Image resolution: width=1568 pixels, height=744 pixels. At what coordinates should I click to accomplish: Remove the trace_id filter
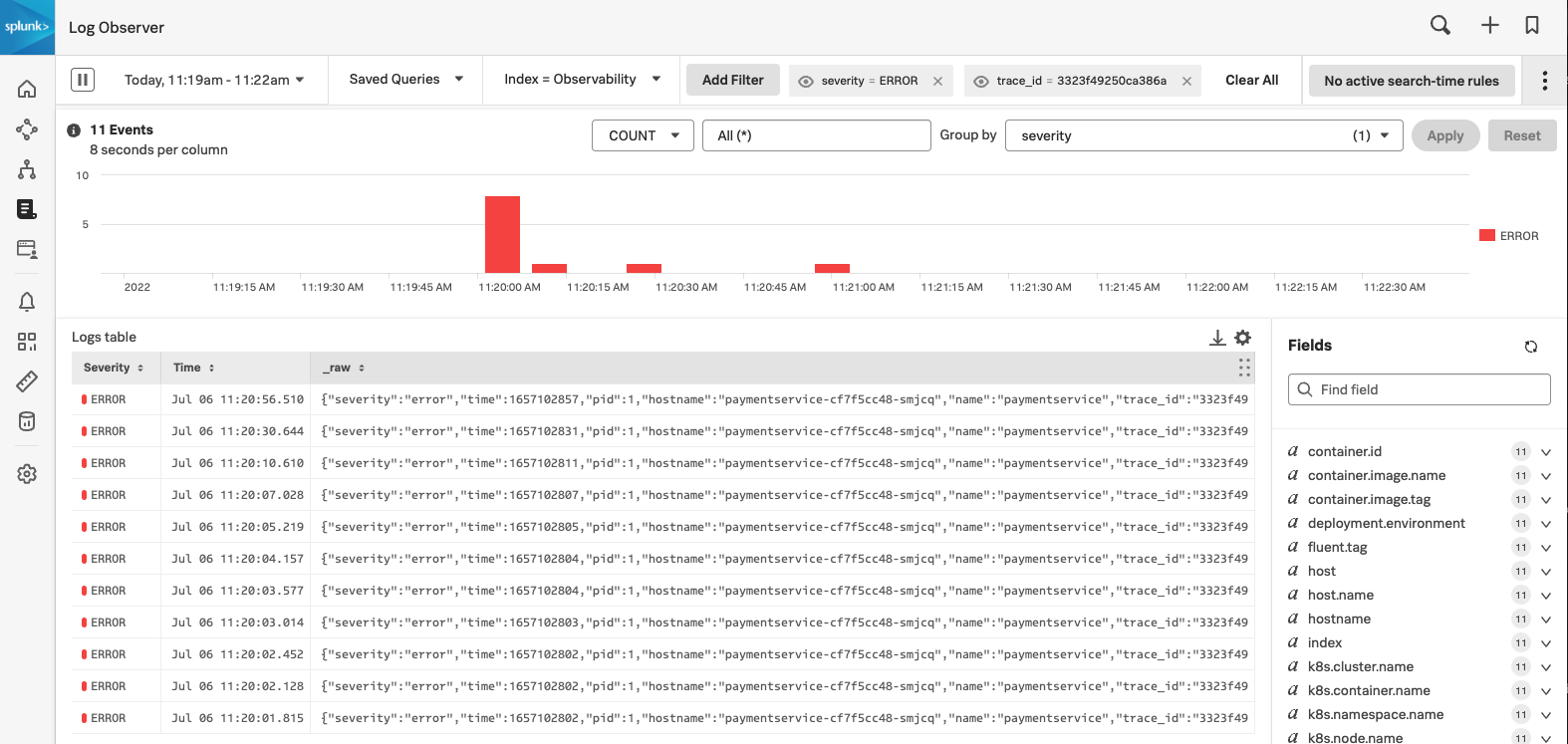(x=1186, y=82)
